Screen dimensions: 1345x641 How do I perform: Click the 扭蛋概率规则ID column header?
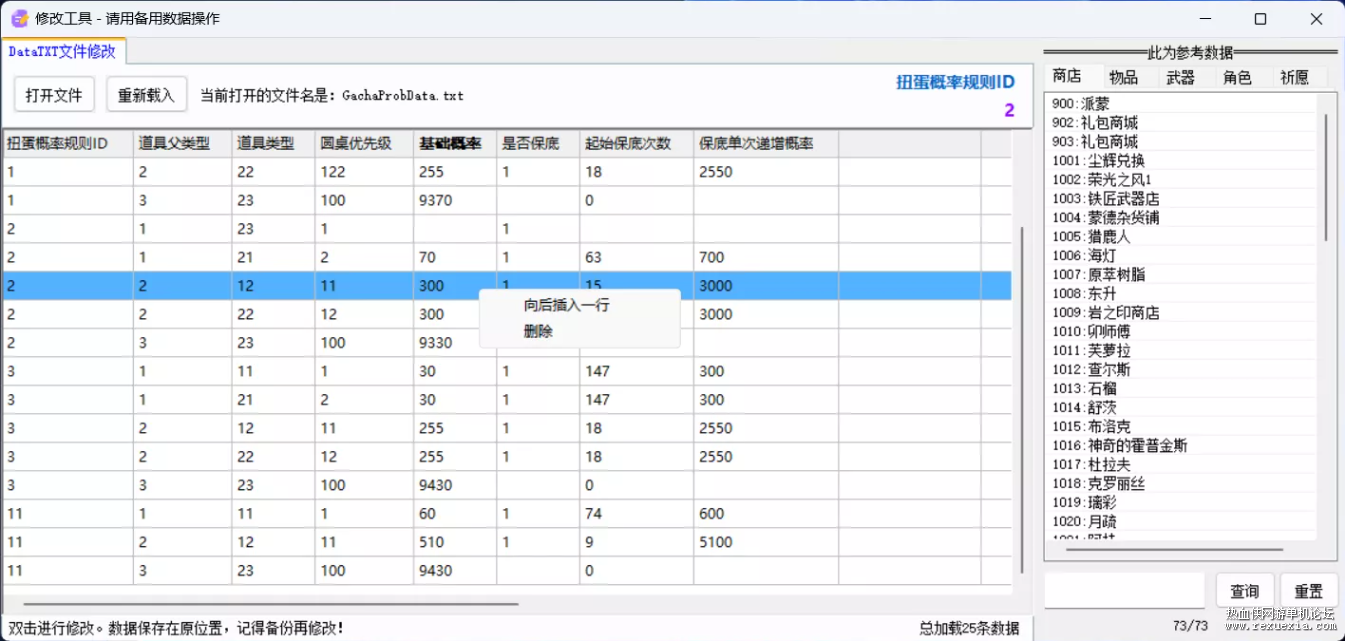coord(68,144)
